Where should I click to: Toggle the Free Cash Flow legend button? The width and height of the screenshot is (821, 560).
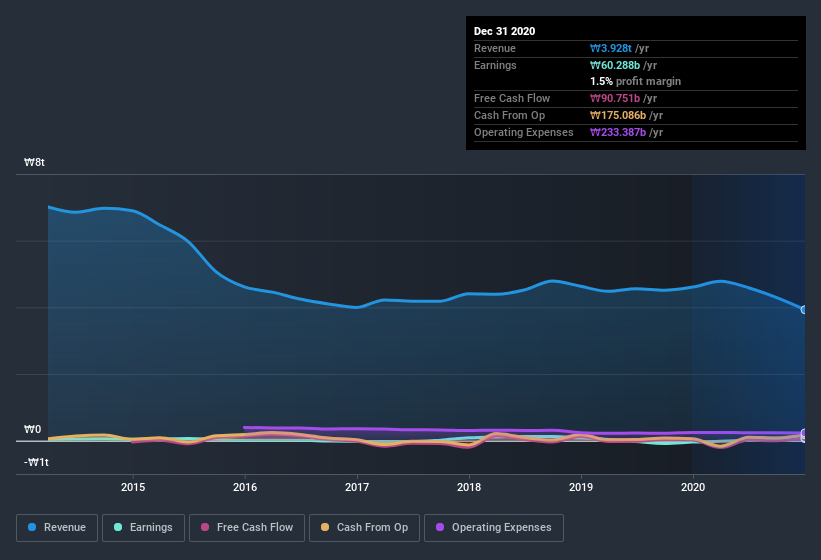[247, 528]
